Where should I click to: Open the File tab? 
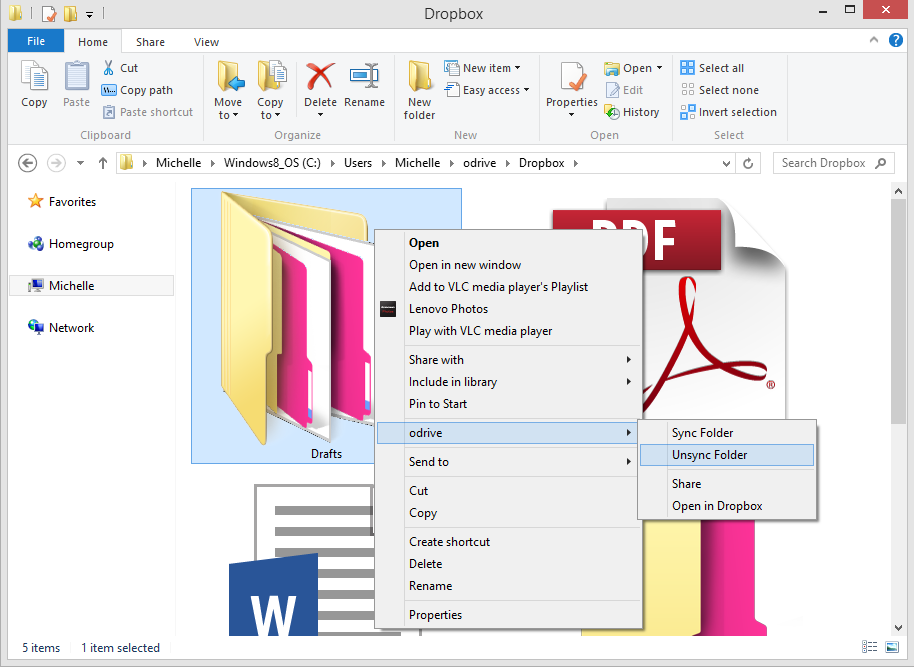(x=36, y=41)
